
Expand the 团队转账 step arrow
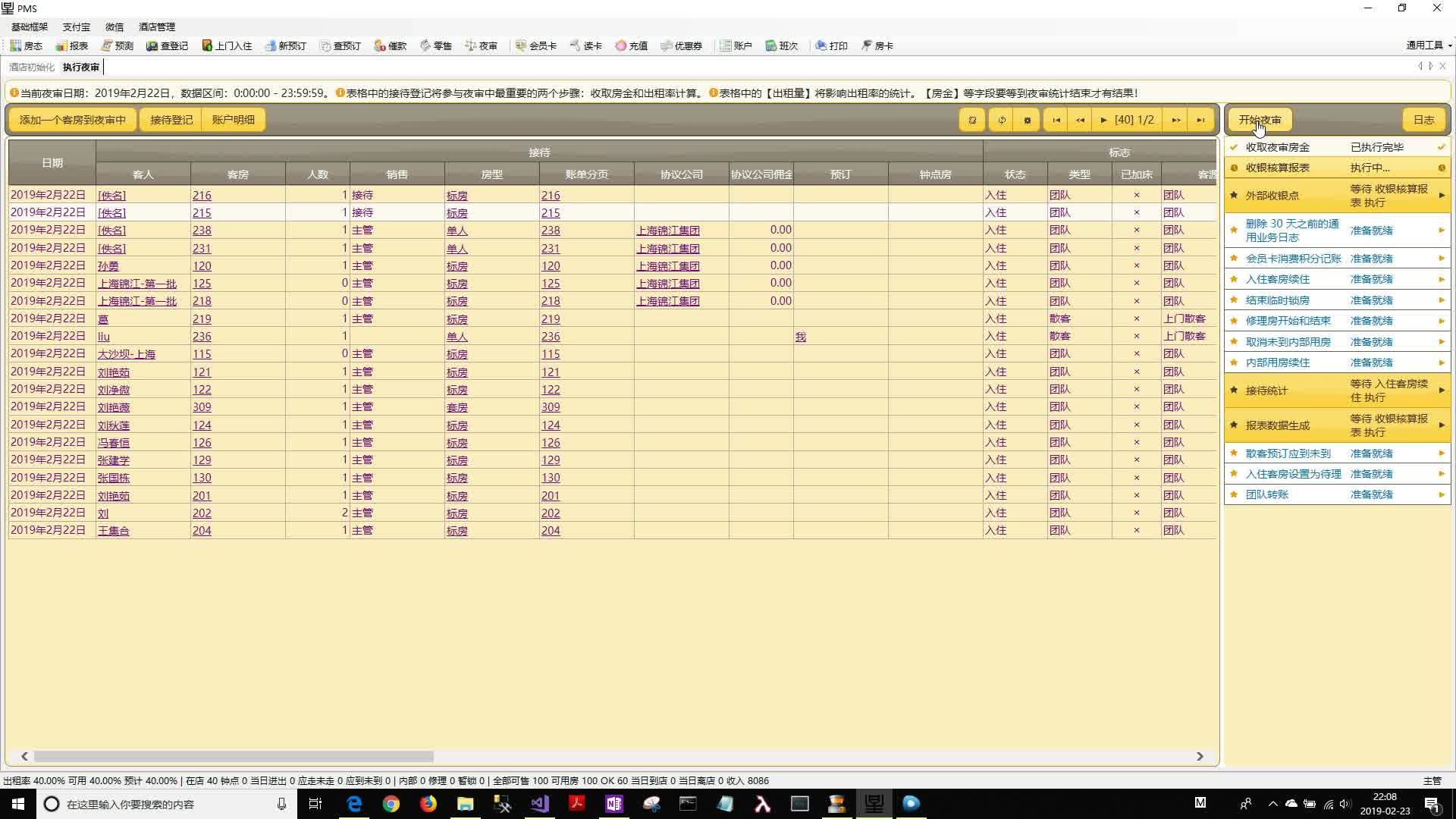click(x=1442, y=494)
